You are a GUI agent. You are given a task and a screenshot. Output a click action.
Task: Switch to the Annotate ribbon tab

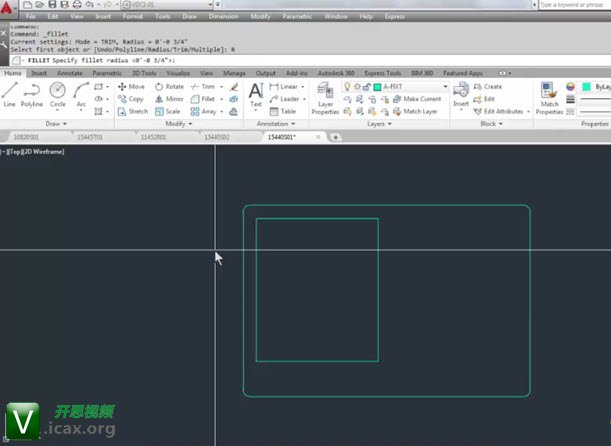coord(70,73)
